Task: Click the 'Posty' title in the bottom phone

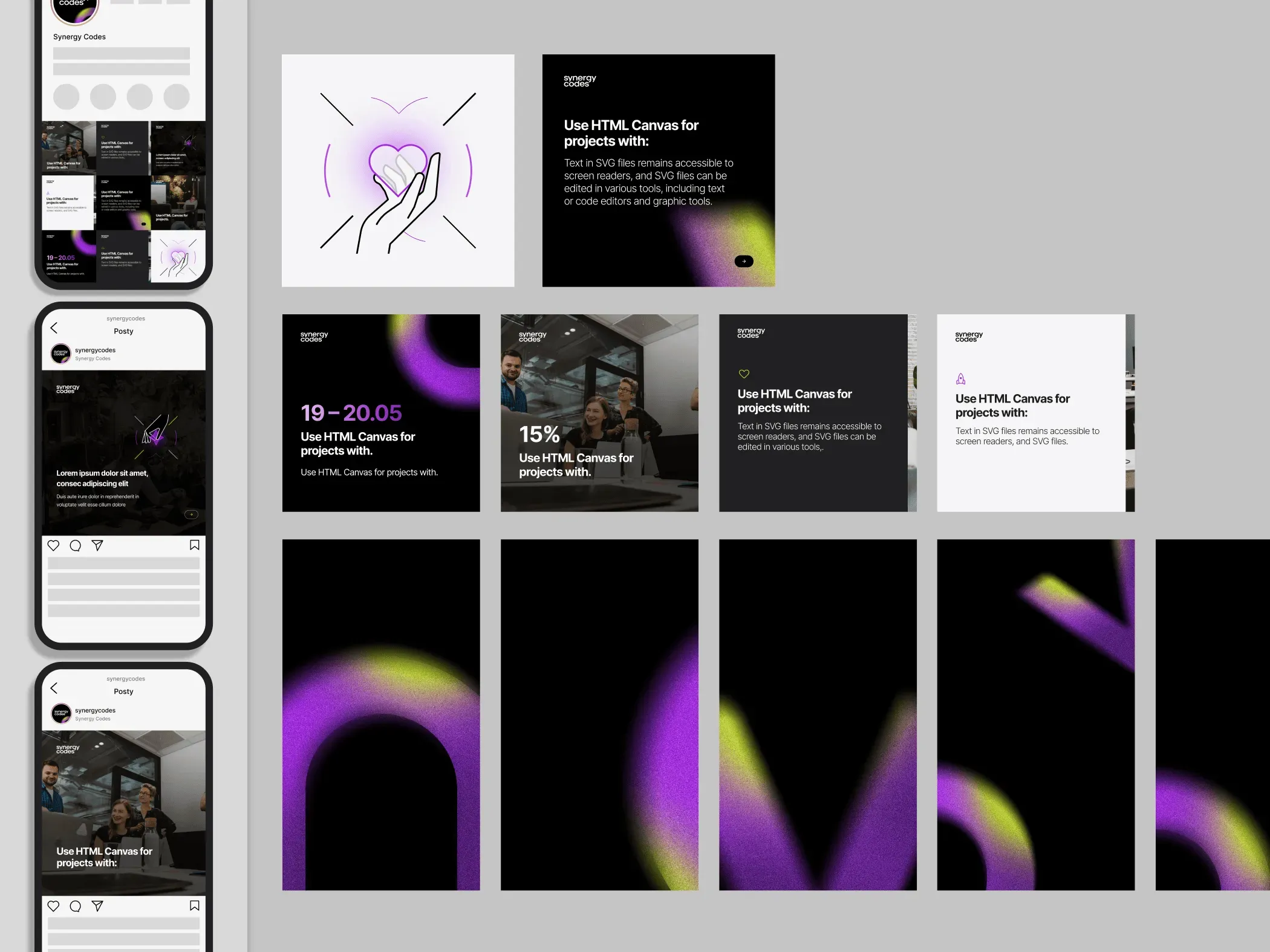Action: coord(123,691)
